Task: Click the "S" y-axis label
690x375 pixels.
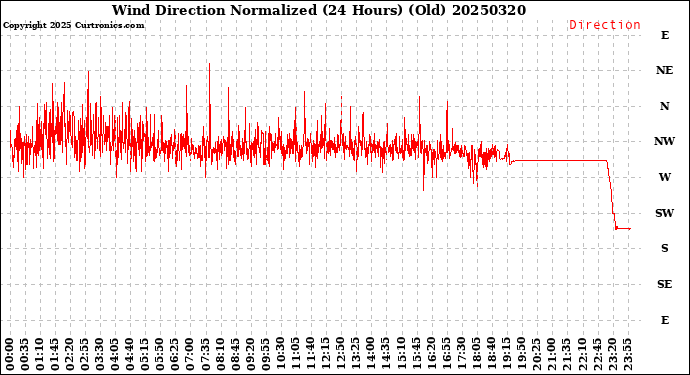Action: (664, 248)
